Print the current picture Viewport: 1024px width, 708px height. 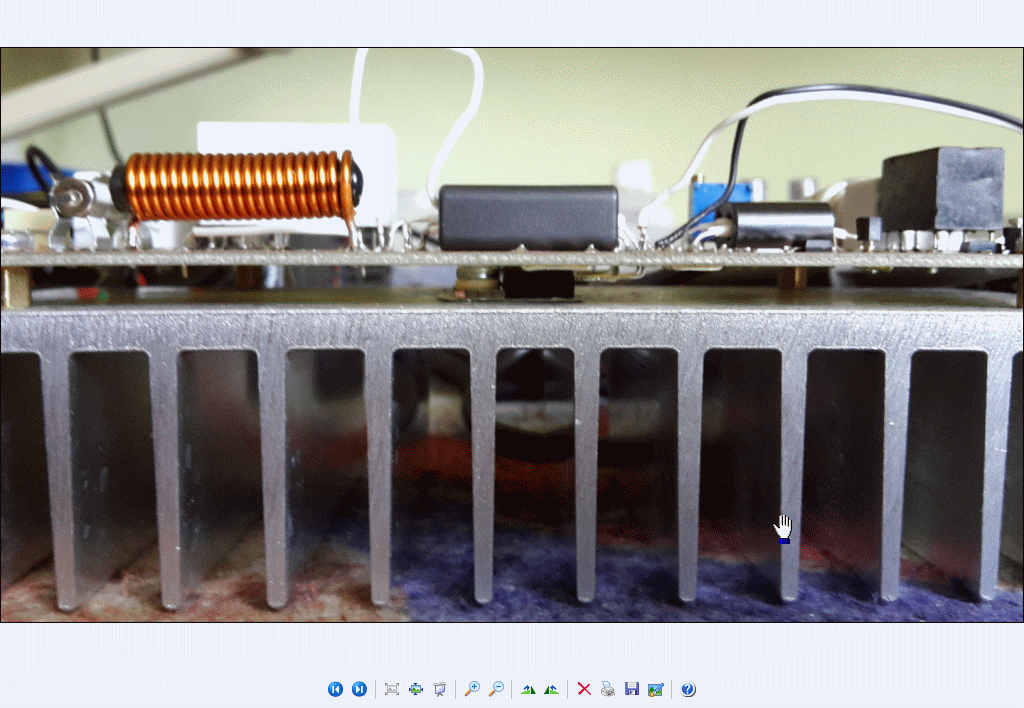608,689
